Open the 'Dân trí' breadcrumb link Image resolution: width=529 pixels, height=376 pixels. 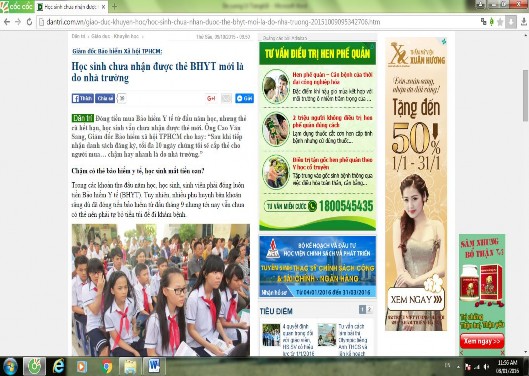(78, 36)
